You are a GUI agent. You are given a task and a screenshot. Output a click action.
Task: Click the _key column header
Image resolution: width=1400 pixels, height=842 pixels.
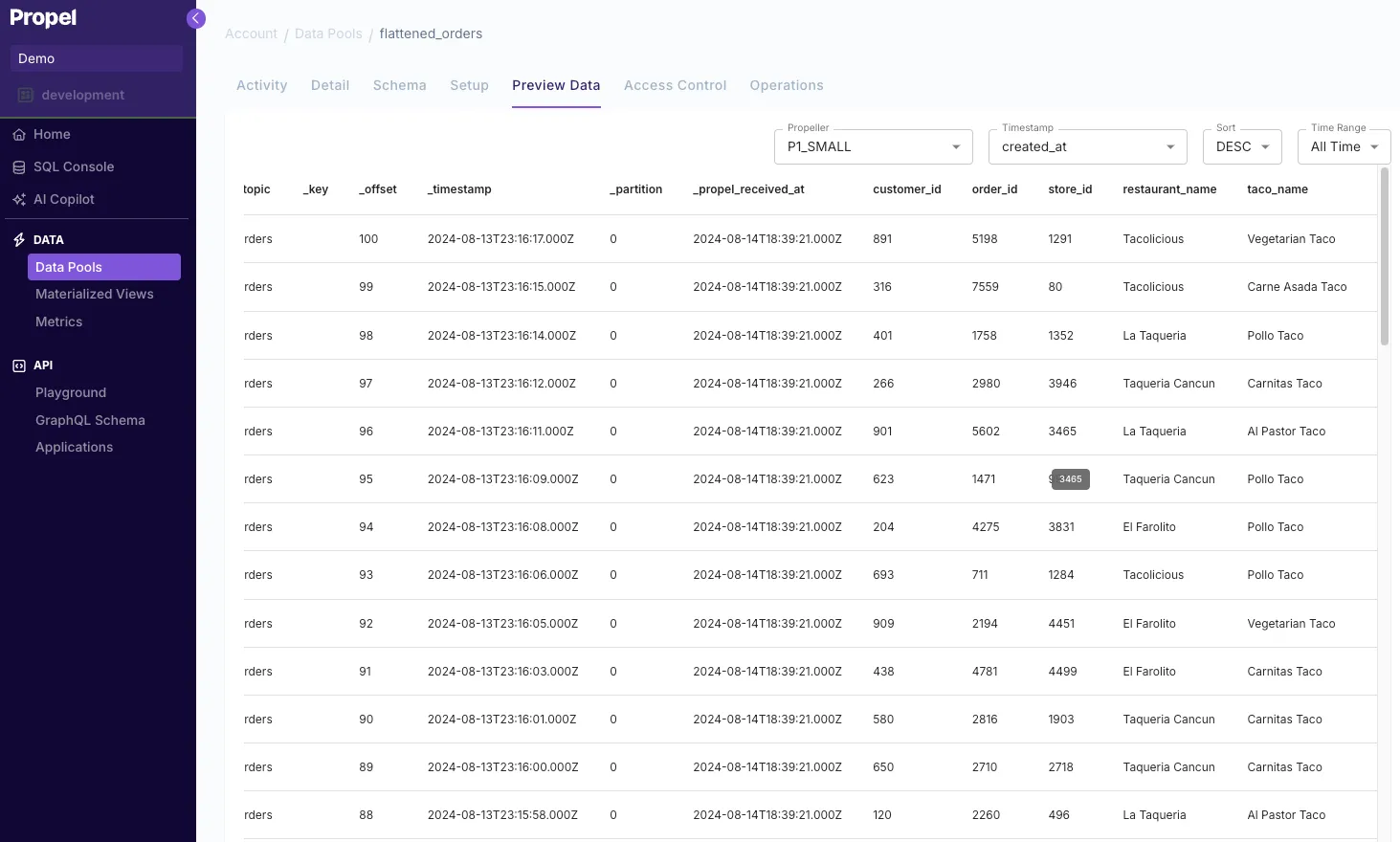click(x=316, y=189)
